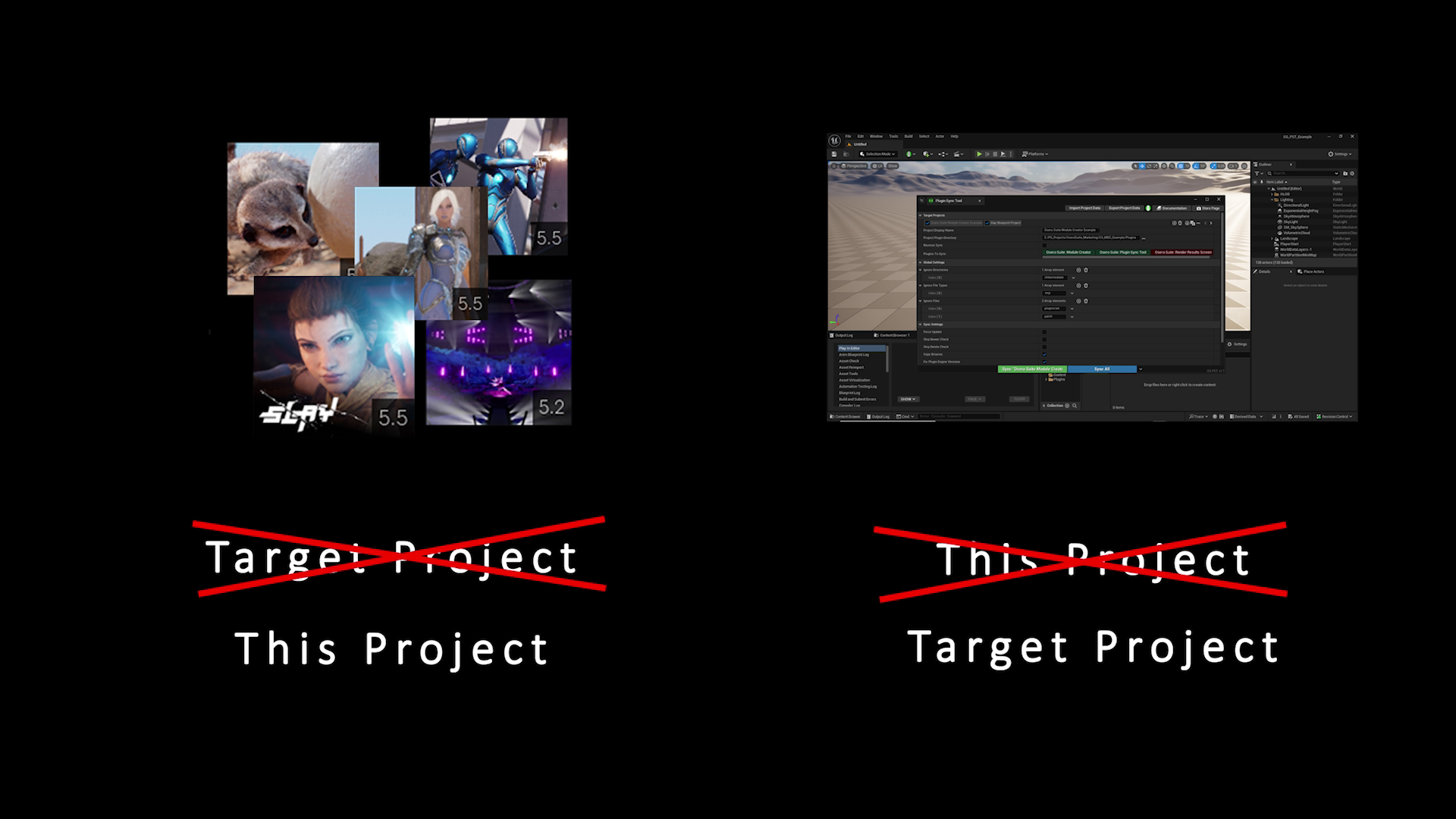
Task: Click the search magnifier next to Collection
Action: (x=1075, y=406)
